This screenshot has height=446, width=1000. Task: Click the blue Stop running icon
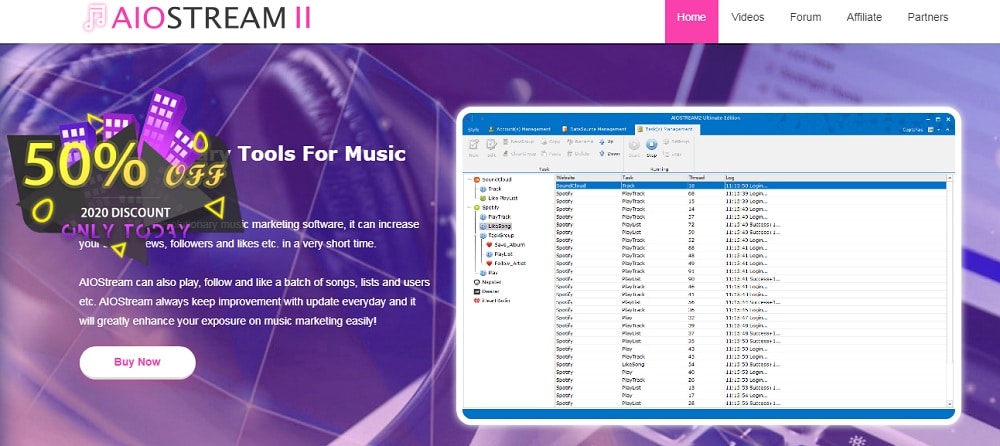pos(651,147)
